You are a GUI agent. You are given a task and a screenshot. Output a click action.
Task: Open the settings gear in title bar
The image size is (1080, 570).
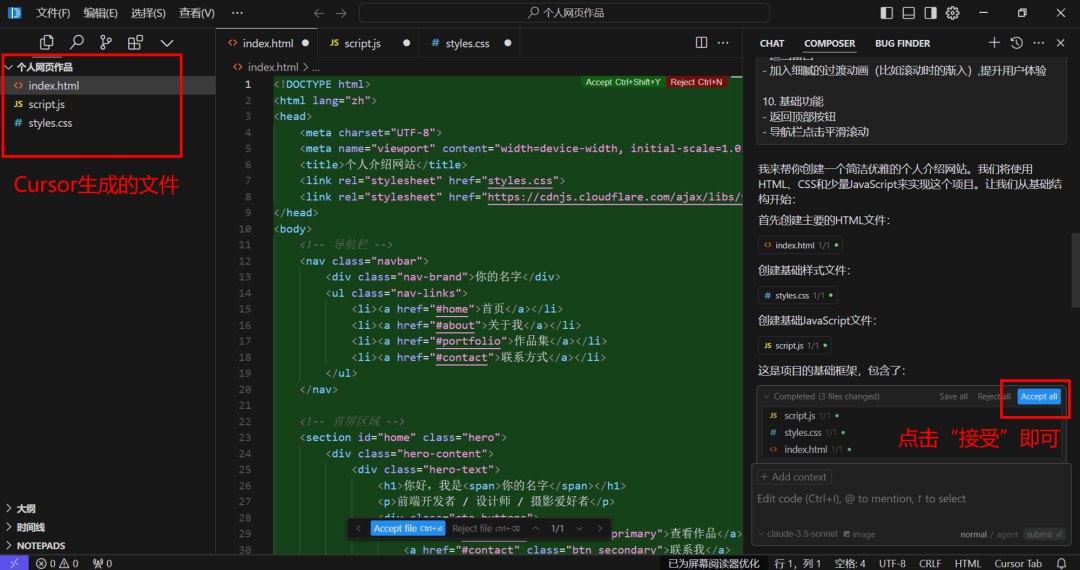pos(953,13)
